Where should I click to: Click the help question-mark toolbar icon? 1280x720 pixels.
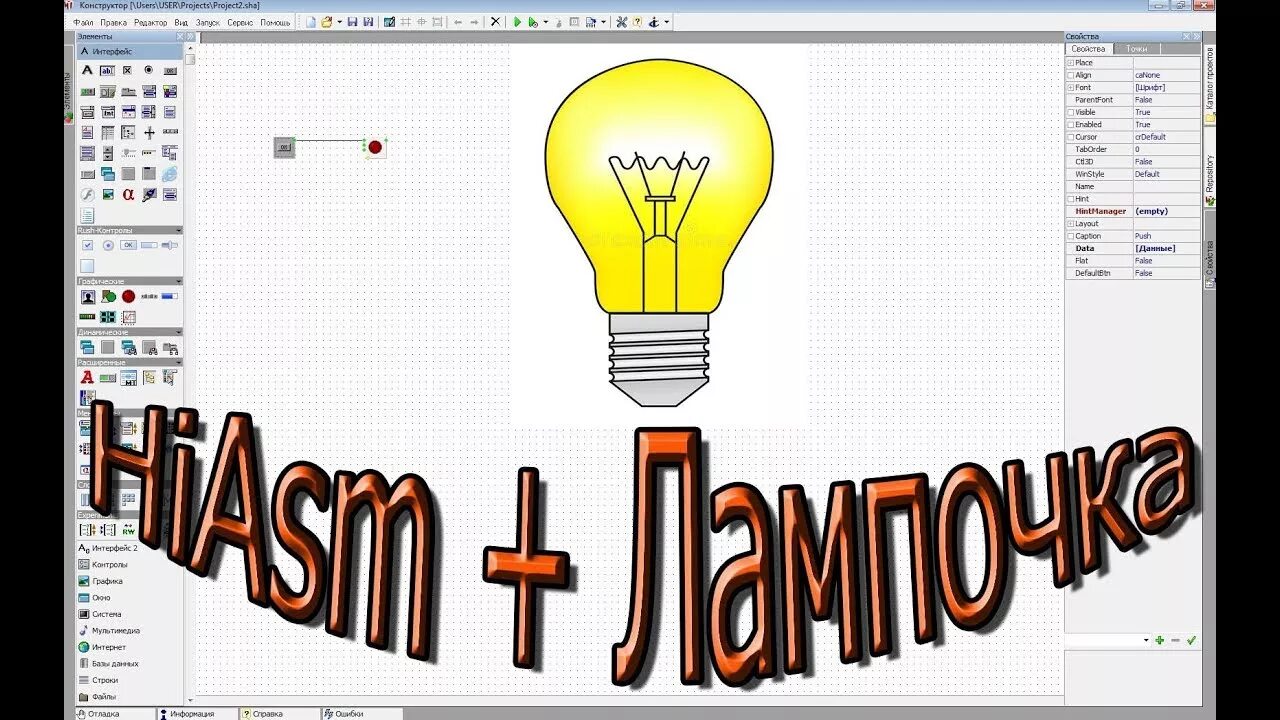(x=637, y=22)
